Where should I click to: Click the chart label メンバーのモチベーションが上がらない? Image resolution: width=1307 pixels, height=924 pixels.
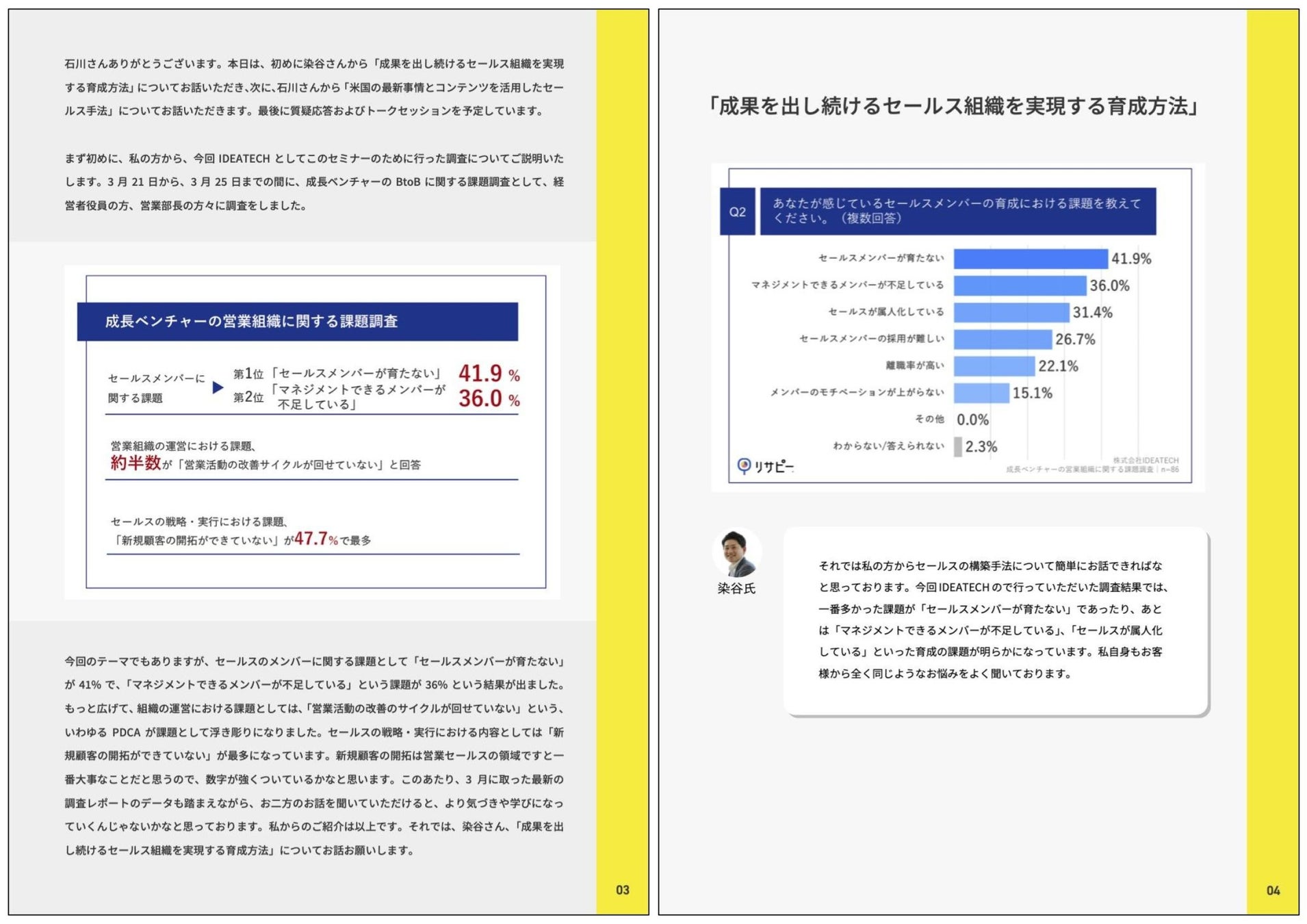pyautogui.click(x=857, y=392)
